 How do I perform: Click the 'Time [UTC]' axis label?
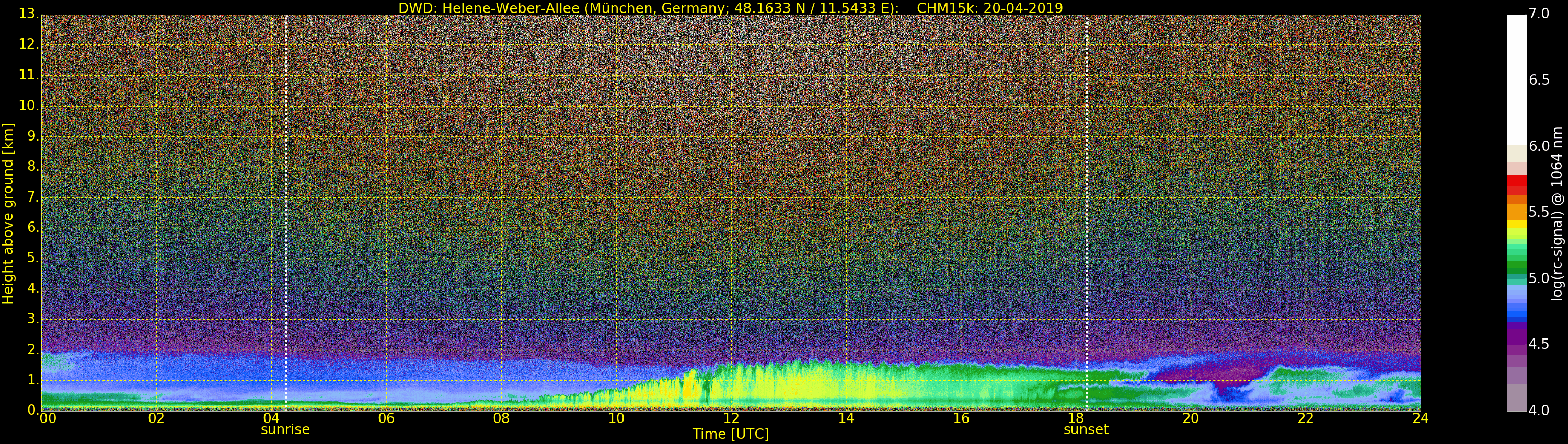[731, 434]
